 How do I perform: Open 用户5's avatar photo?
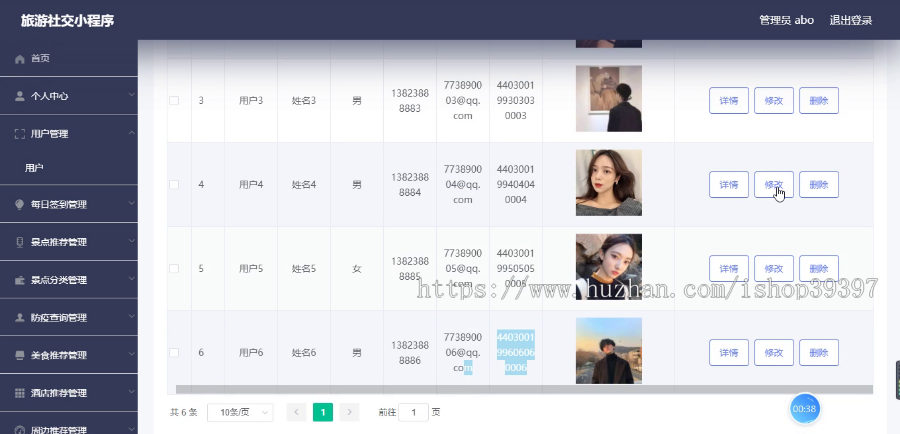(x=608, y=267)
